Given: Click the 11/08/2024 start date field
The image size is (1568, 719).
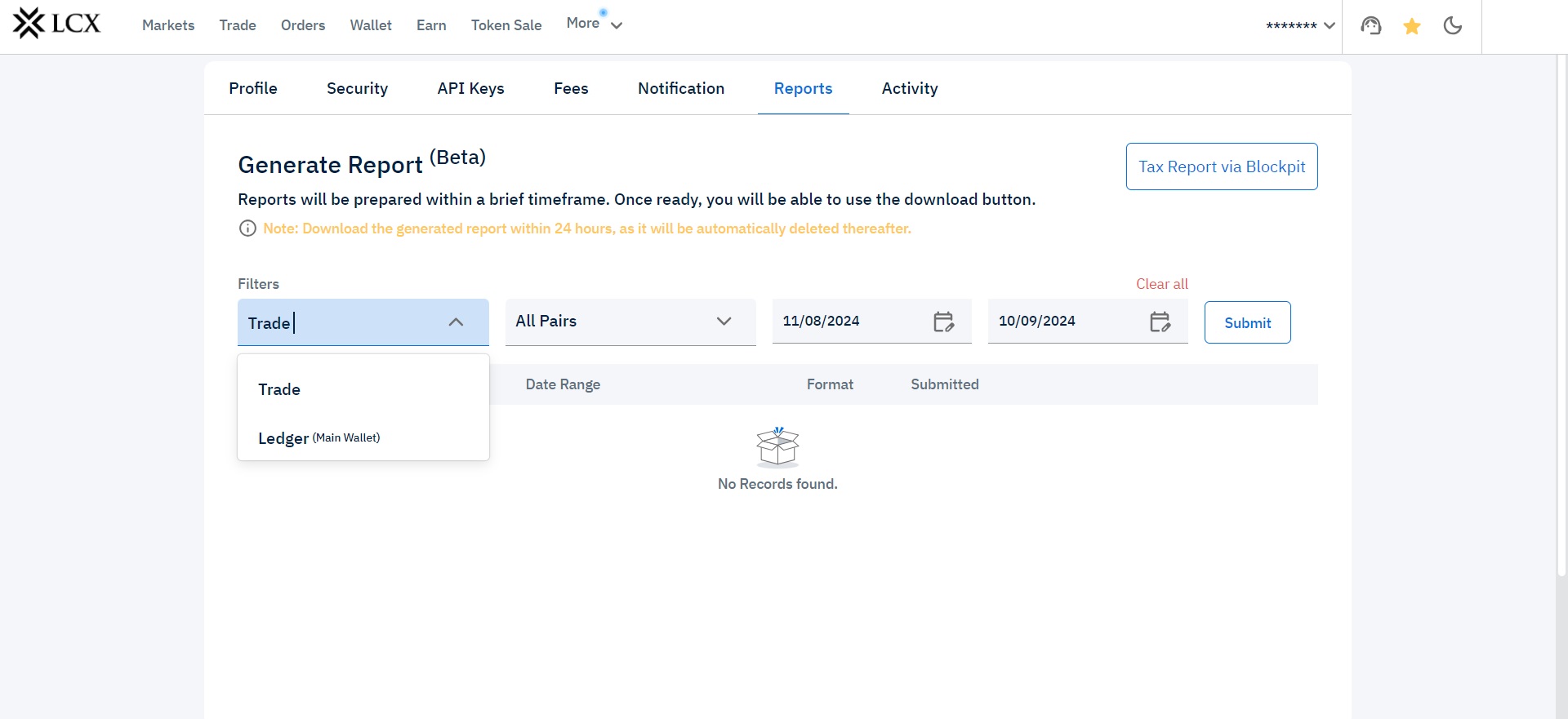Looking at the screenshot, I should tap(849, 322).
